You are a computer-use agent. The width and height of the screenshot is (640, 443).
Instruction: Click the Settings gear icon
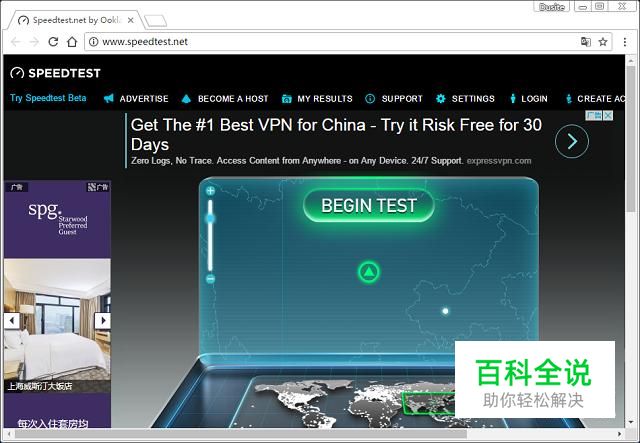pos(440,98)
